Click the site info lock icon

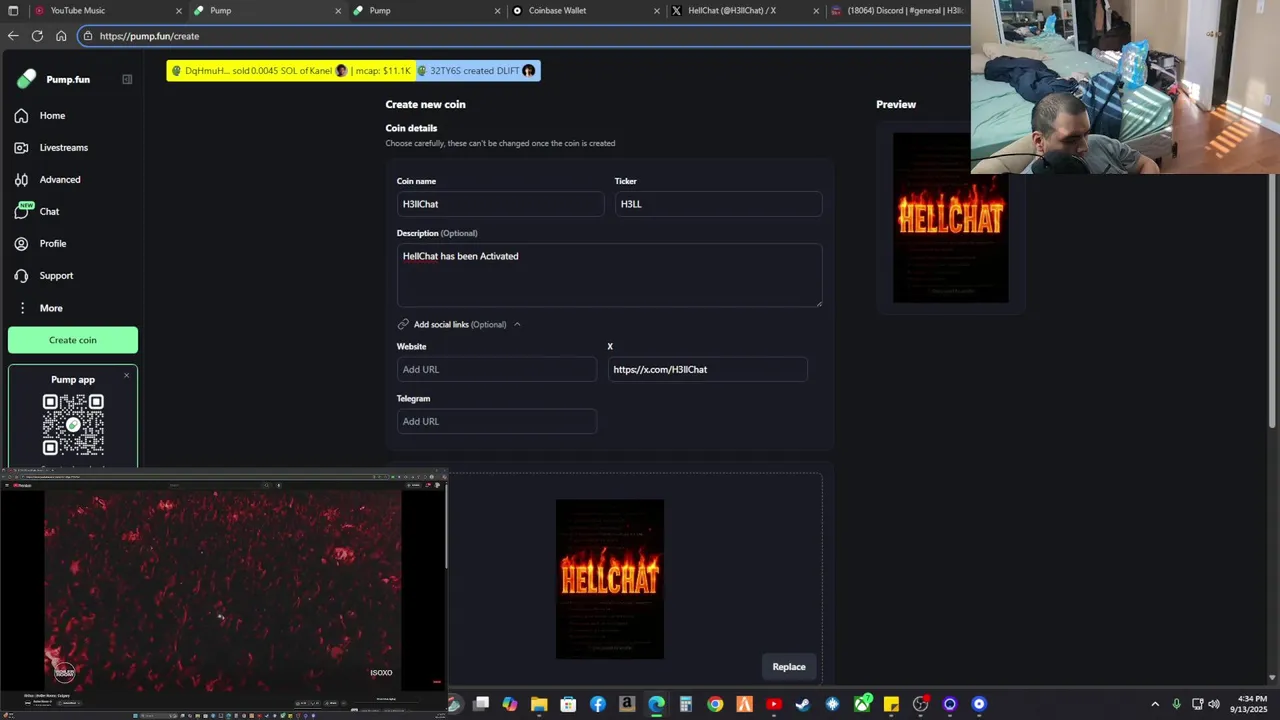pos(88,36)
